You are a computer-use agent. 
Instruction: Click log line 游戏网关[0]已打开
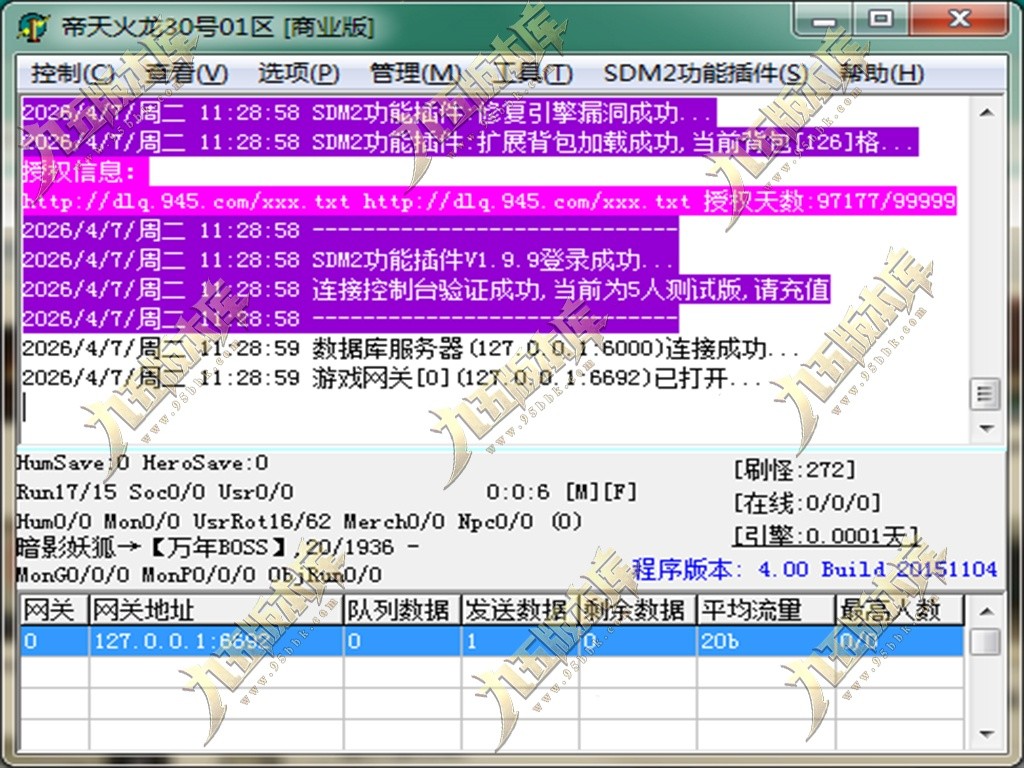pyautogui.click(x=391, y=378)
